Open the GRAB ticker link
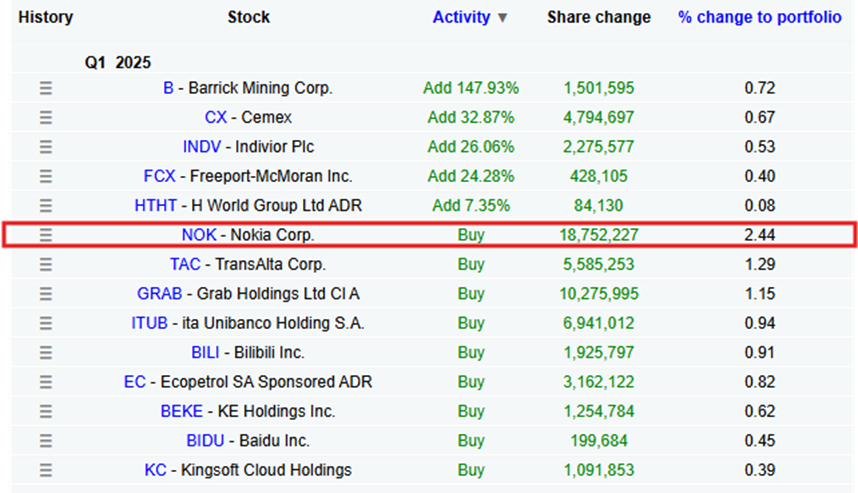The width and height of the screenshot is (858, 493). click(x=159, y=294)
